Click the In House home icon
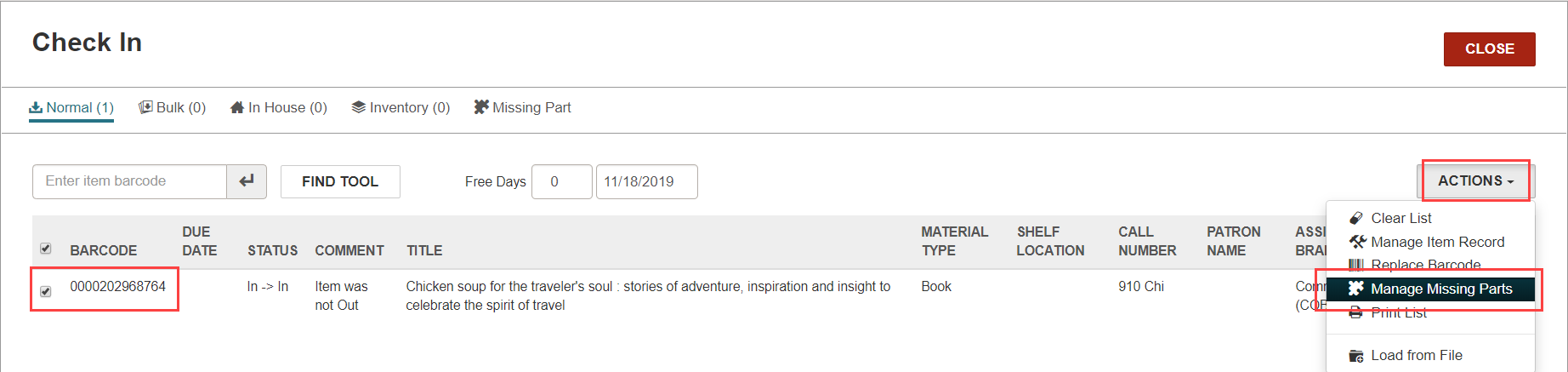This screenshot has width=1568, height=372. (x=237, y=107)
